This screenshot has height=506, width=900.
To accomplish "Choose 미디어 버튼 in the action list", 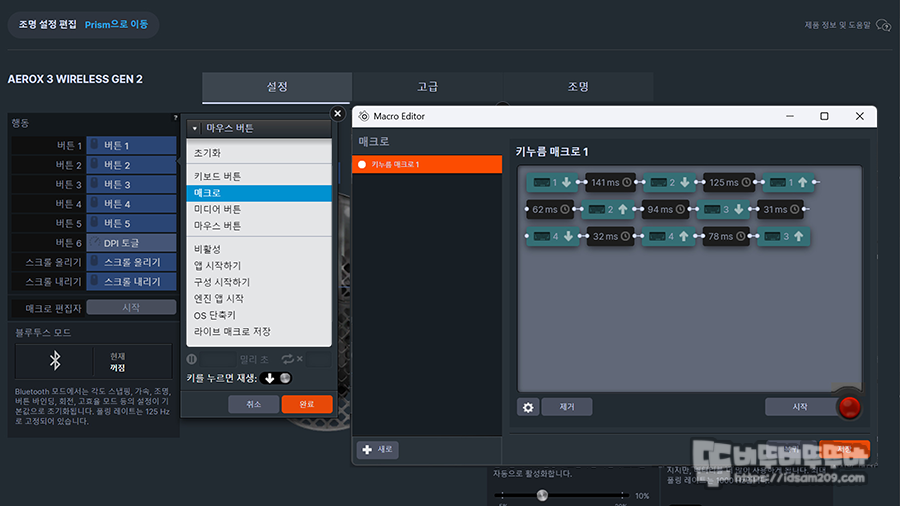I will [x=259, y=209].
